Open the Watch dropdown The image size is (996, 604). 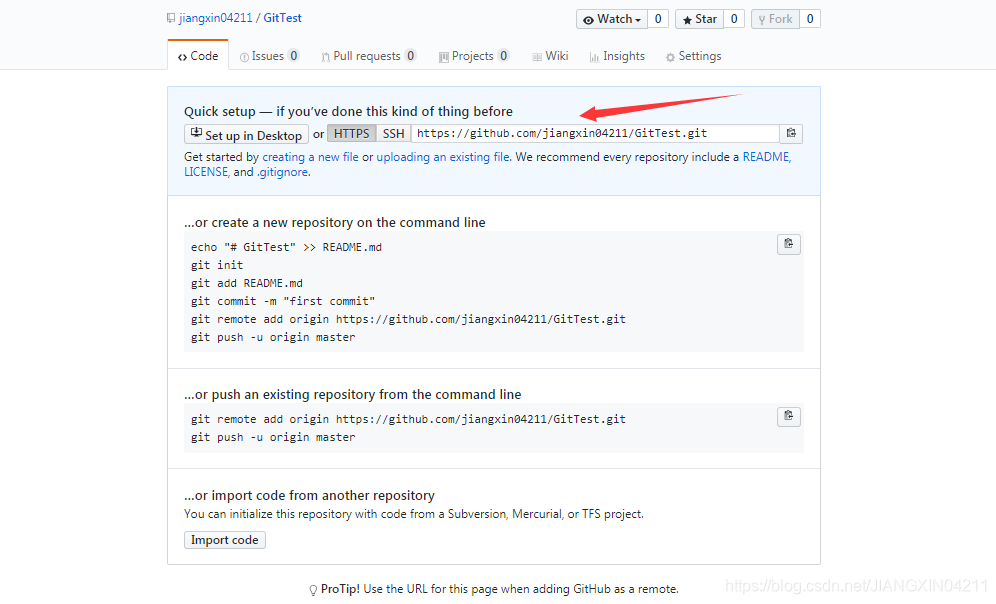click(612, 19)
